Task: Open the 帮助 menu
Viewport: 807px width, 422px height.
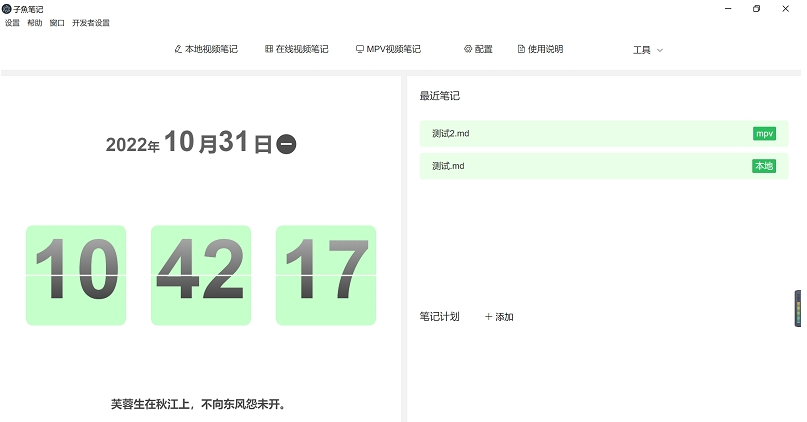Action: pyautogui.click(x=34, y=23)
